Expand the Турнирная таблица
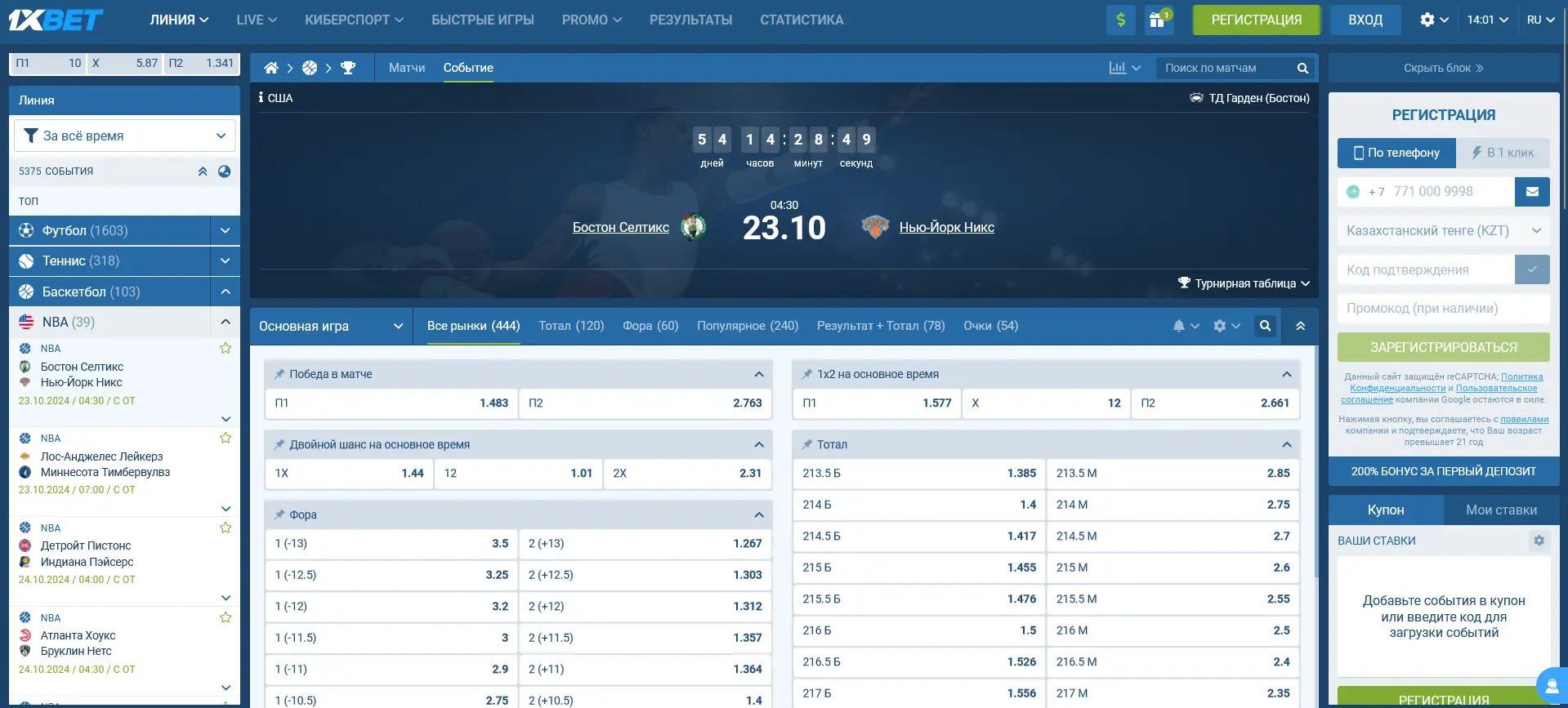Screen dimensions: 1568x708 click(x=1244, y=283)
